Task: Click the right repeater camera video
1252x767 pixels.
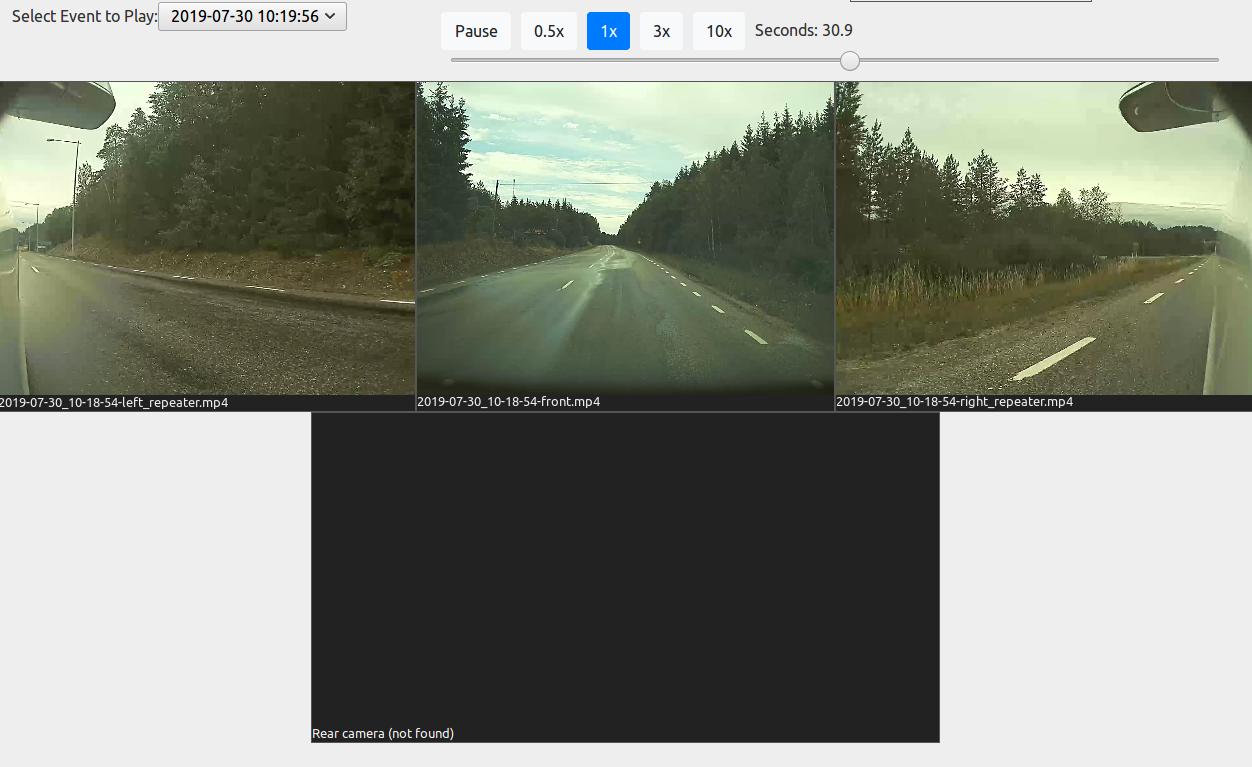Action: click(1043, 238)
